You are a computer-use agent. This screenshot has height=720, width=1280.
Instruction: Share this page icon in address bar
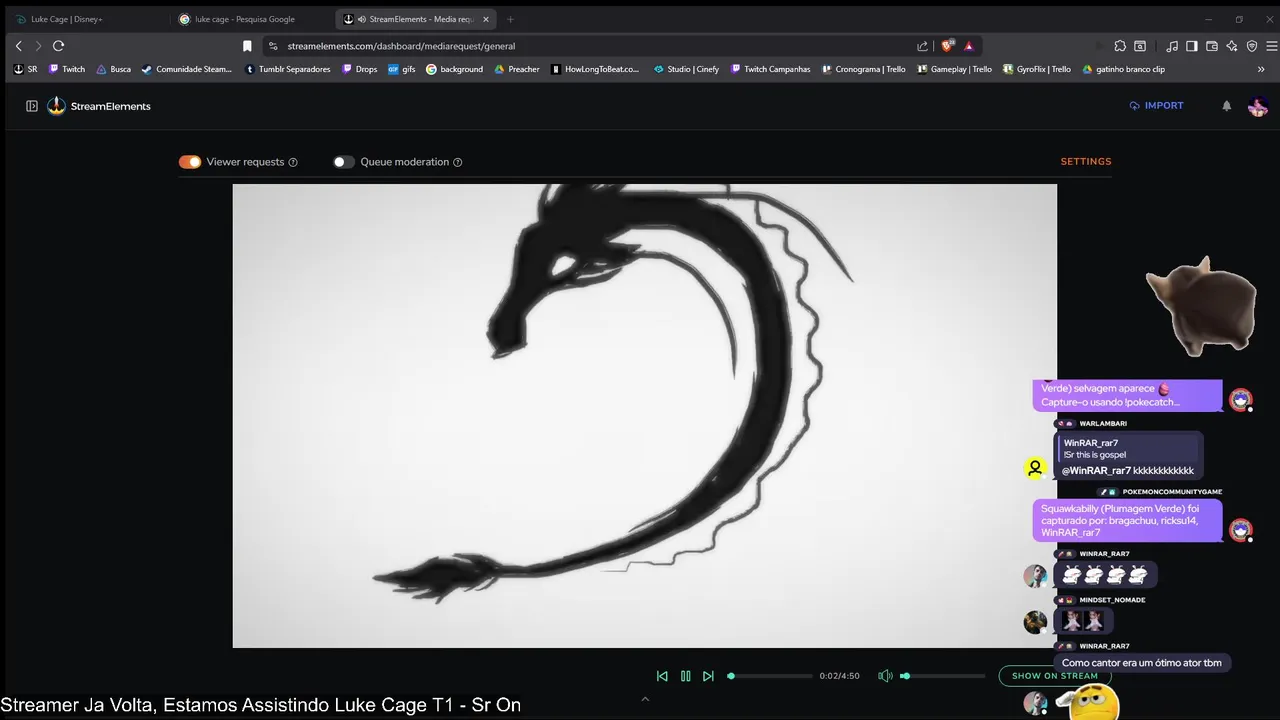click(922, 46)
